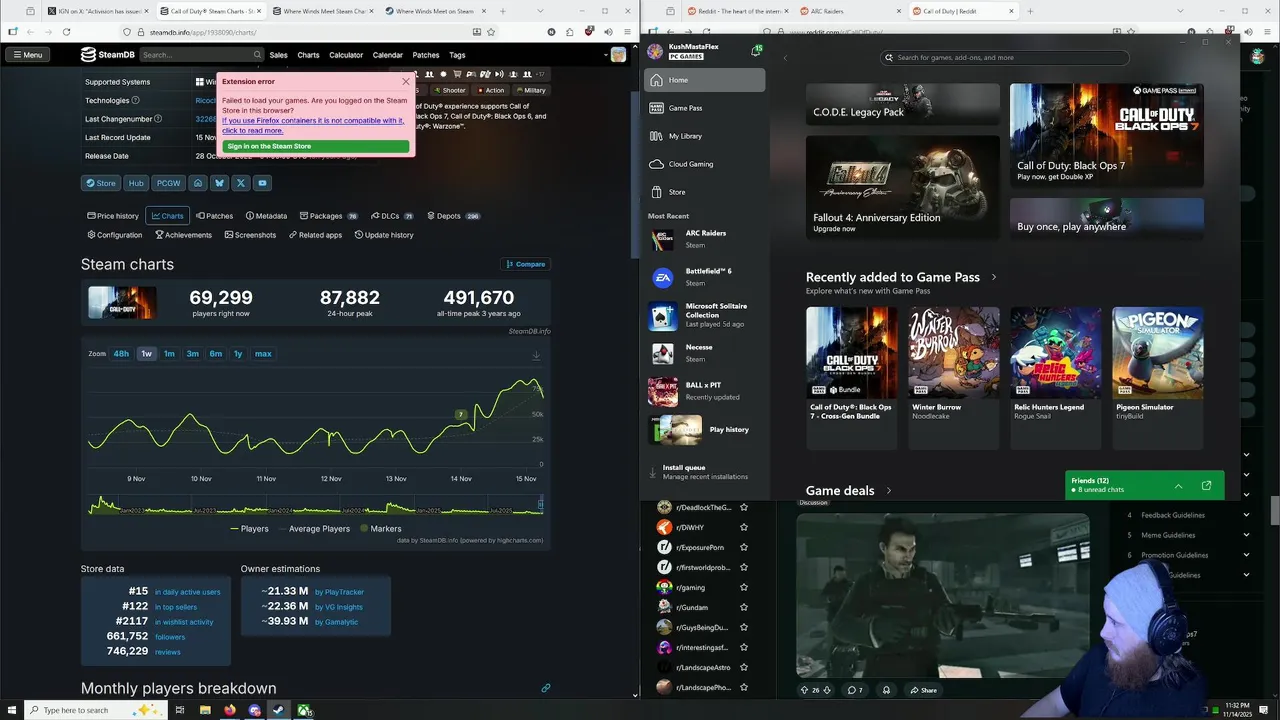Click the SteamDB logo
The width and height of the screenshot is (1280, 720).
tap(108, 55)
